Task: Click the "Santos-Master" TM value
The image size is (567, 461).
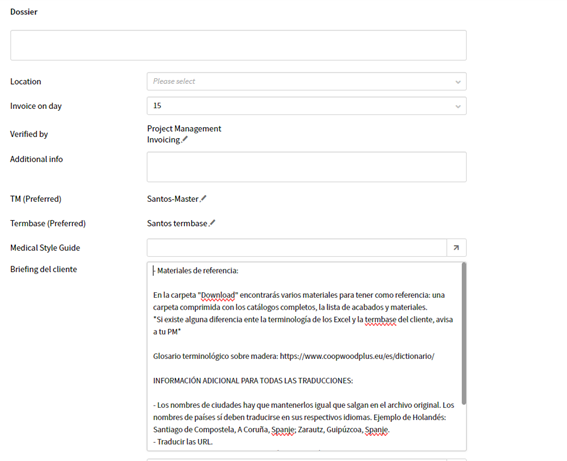Action: point(173,199)
